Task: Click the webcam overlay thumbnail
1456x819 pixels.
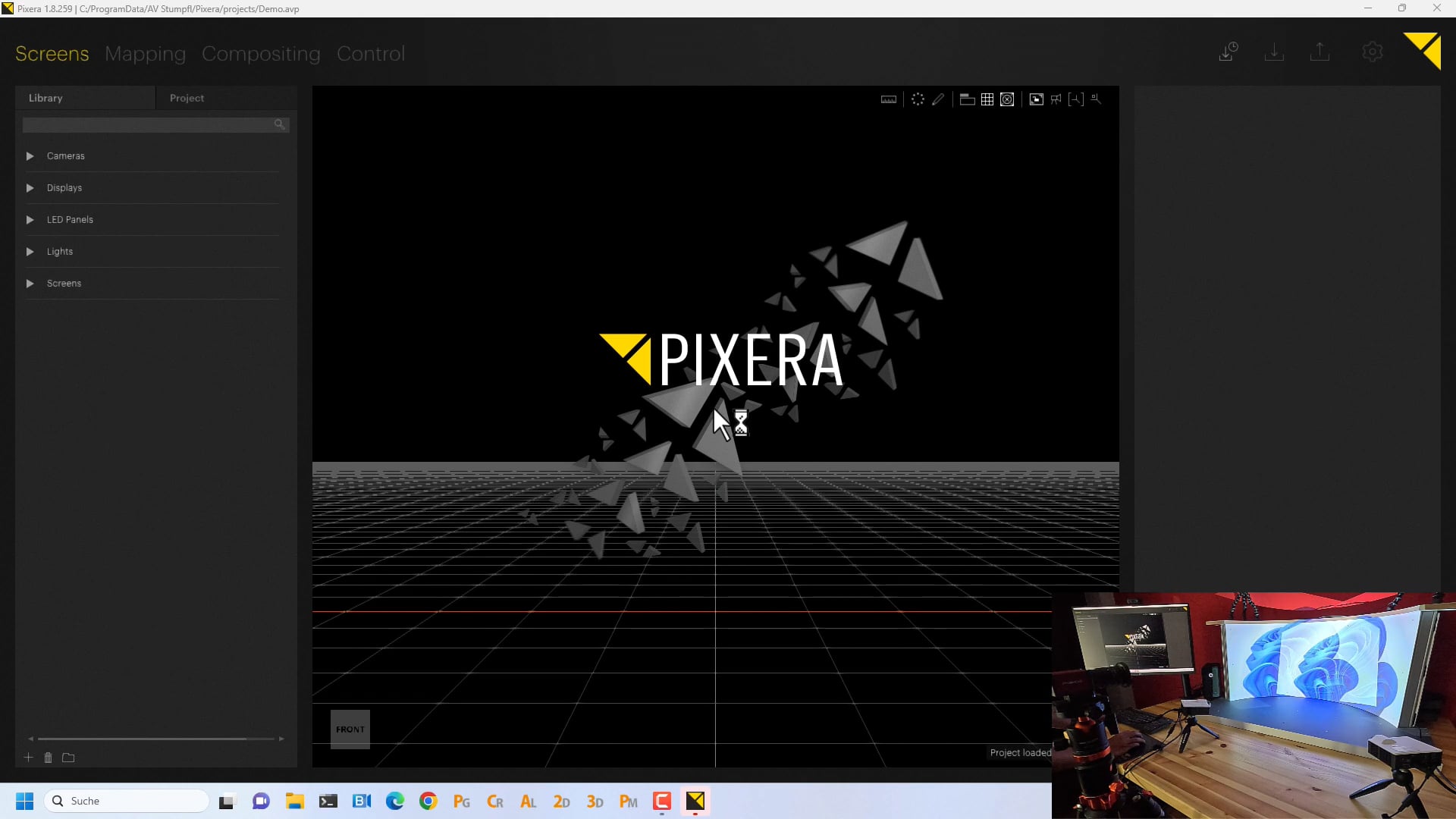Action: click(x=1254, y=705)
